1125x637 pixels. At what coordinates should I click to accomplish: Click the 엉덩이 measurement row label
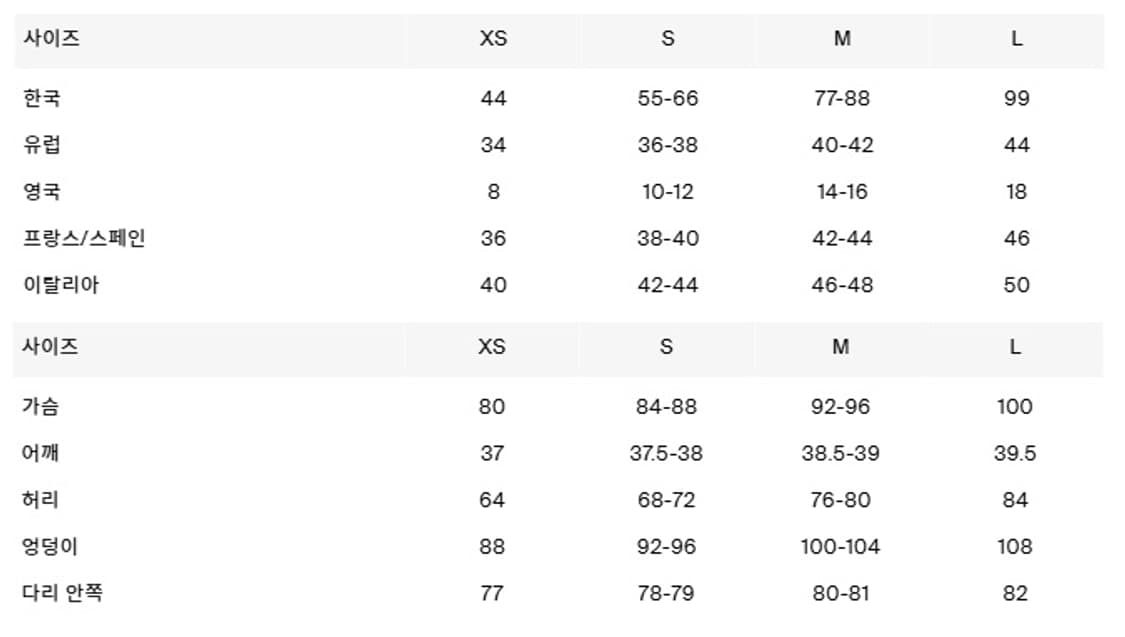[x=51, y=547]
